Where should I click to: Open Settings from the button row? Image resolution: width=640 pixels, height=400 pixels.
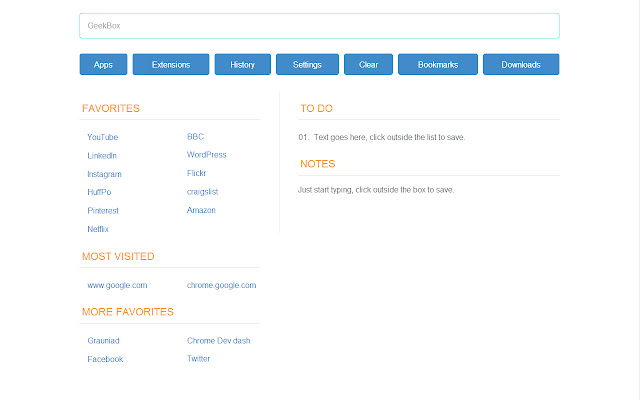click(307, 64)
